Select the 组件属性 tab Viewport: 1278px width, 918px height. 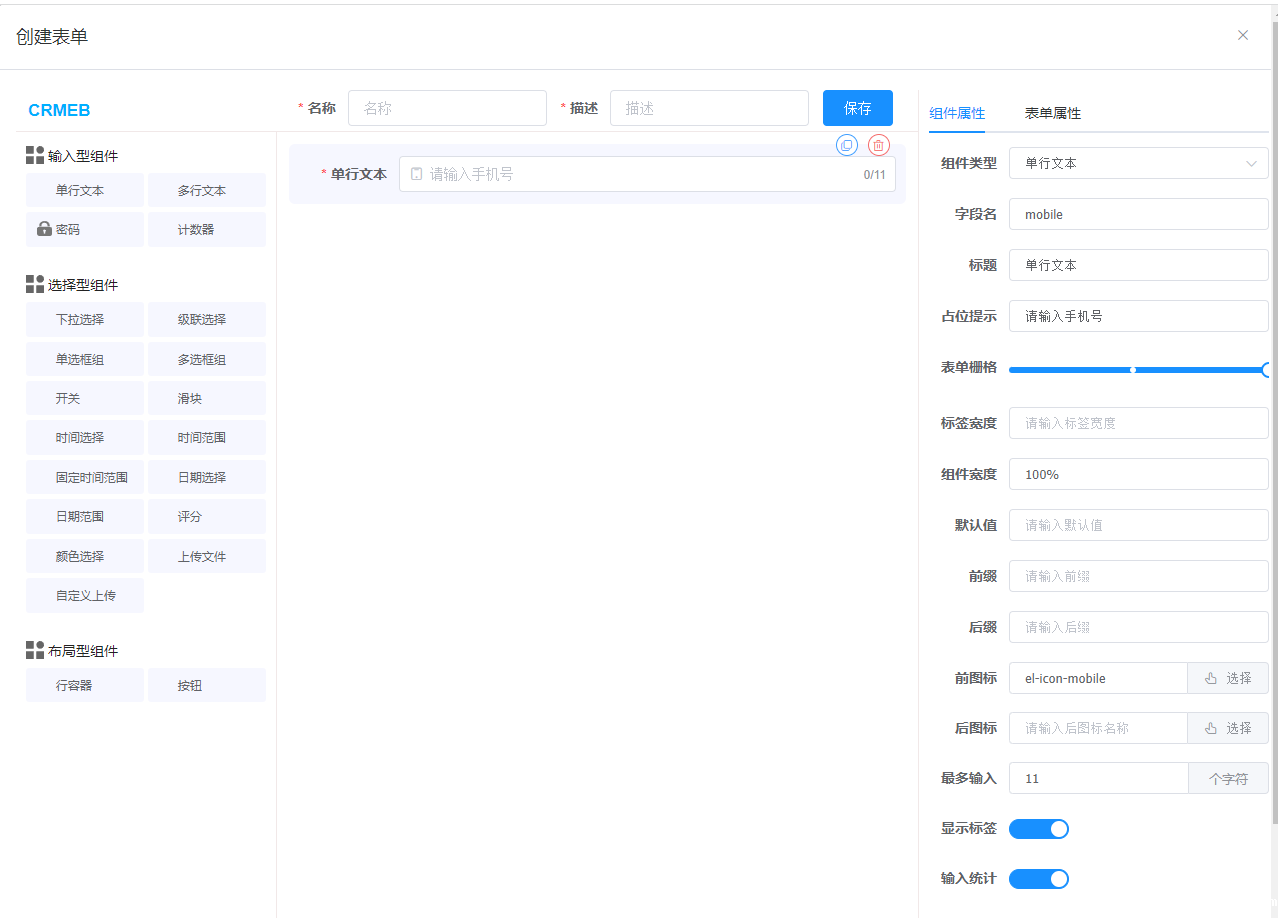pyautogui.click(x=957, y=113)
